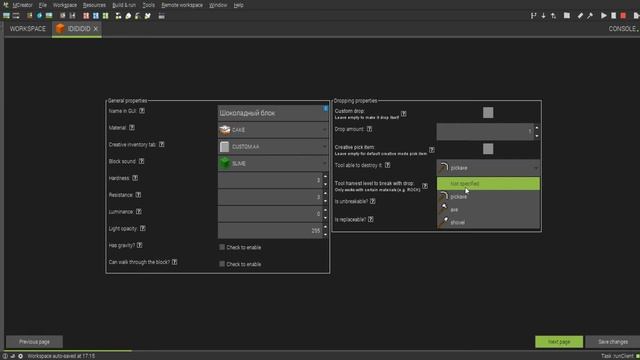The width and height of the screenshot is (640, 360).
Task: Increase the Light opacity stepper
Action: 325,227
